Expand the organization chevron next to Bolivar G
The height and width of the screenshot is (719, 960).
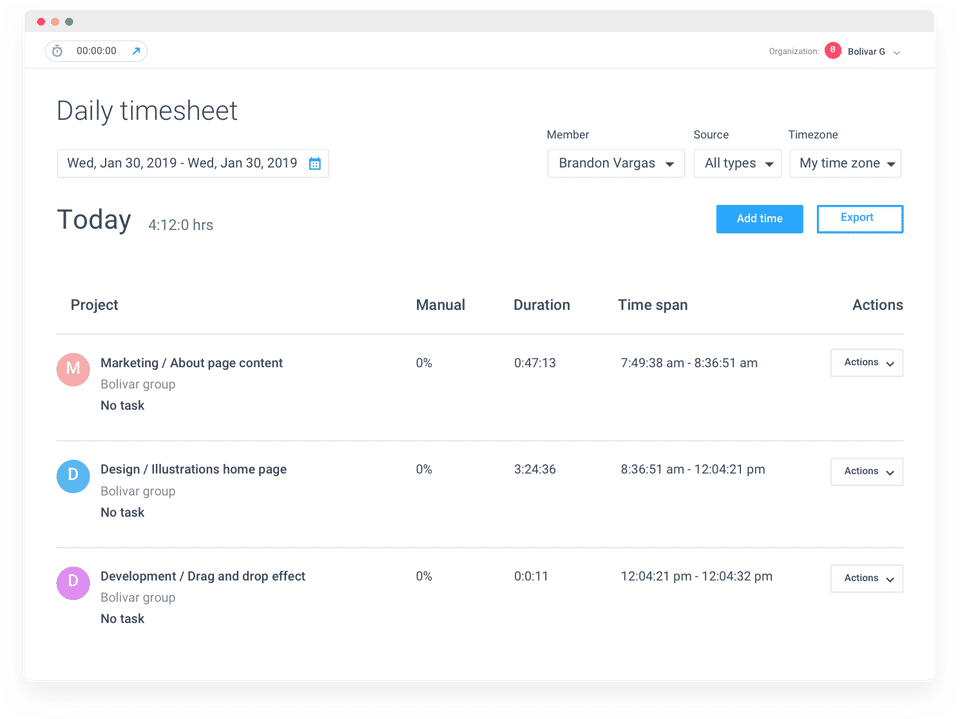[896, 53]
